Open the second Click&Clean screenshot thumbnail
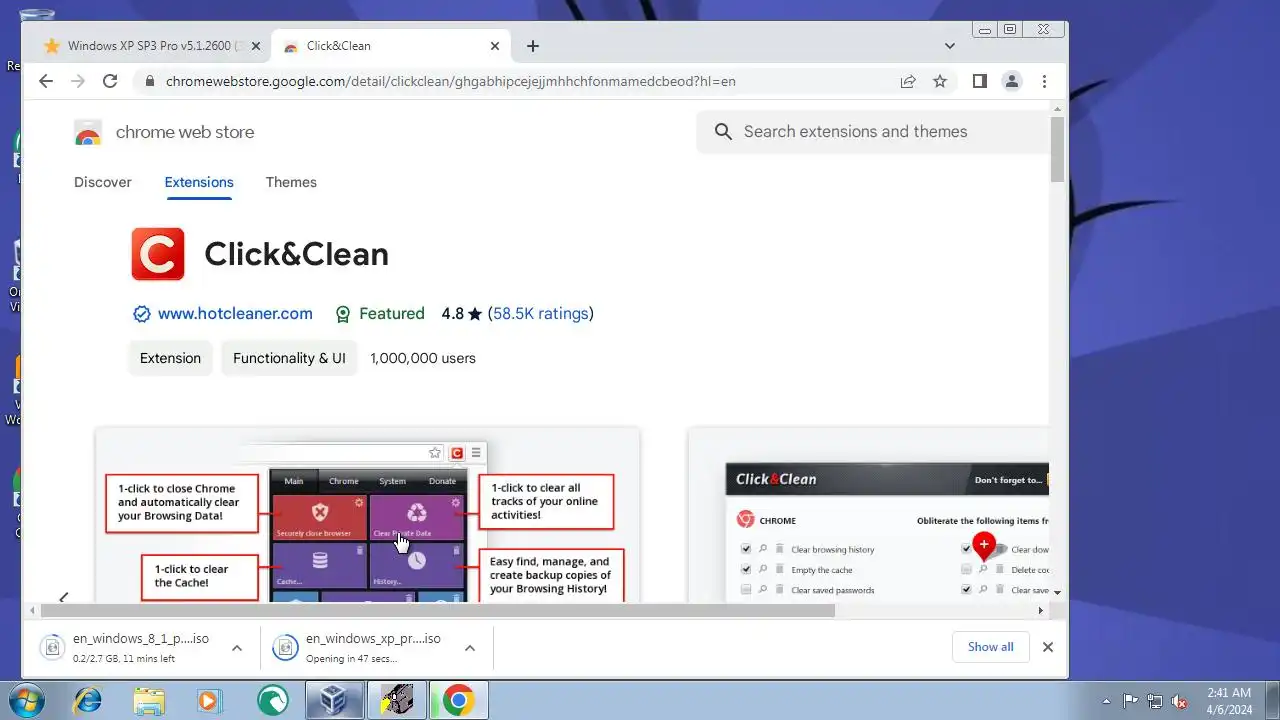Viewport: 1280px width, 720px height. tap(868, 514)
